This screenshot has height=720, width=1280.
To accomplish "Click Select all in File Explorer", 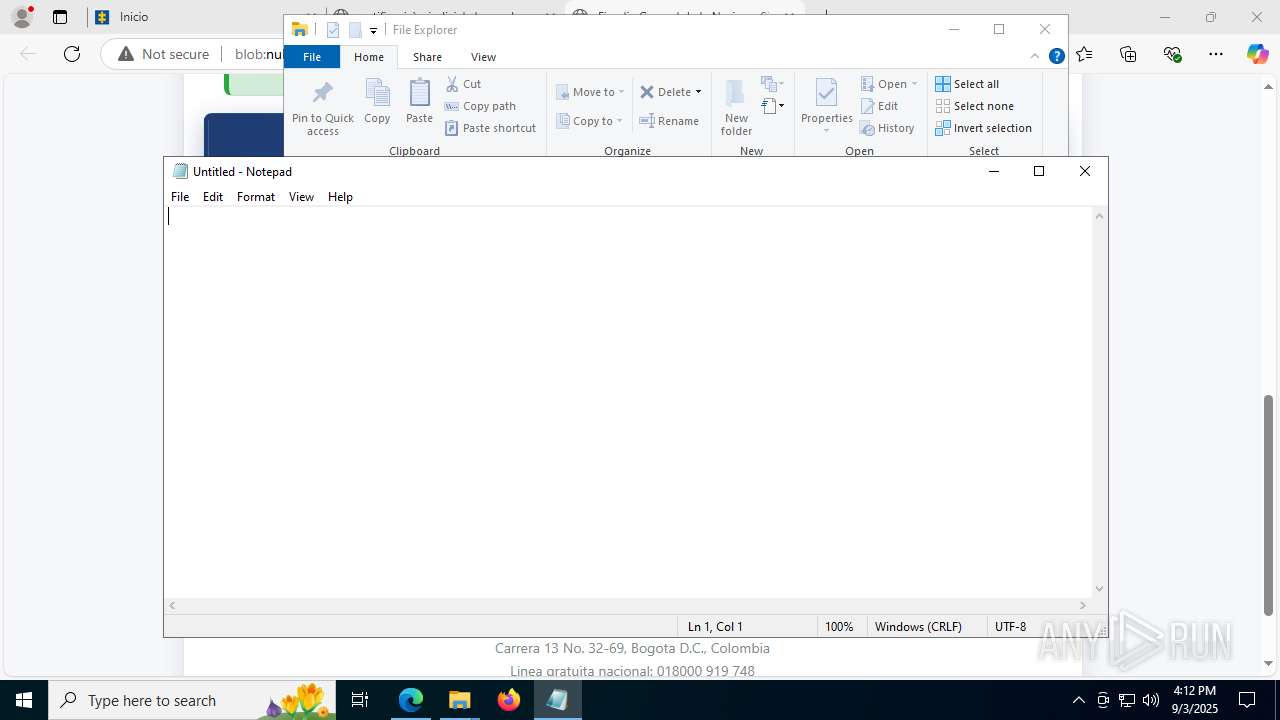I will click(x=967, y=84).
